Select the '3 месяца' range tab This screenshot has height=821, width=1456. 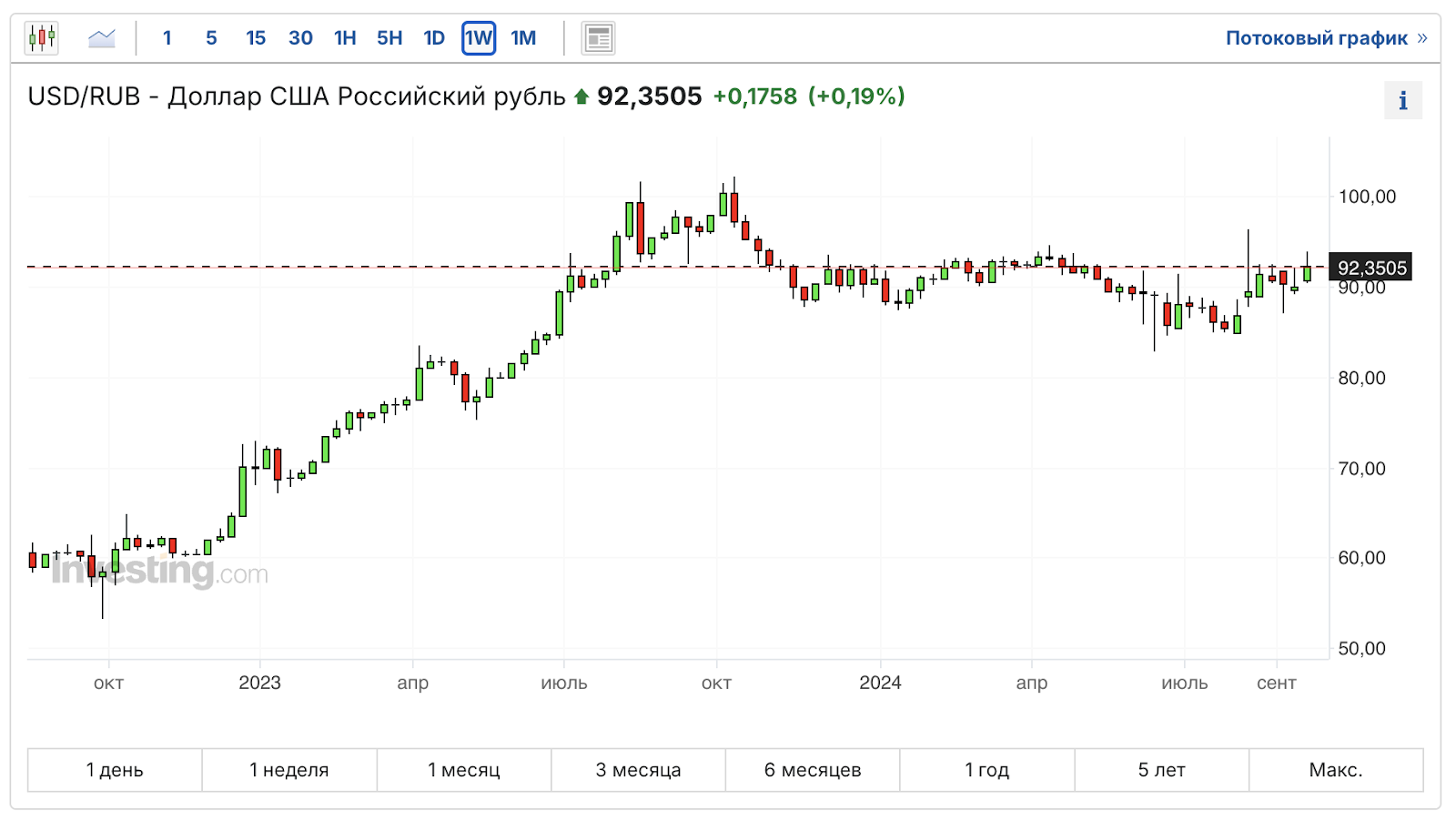coord(638,770)
